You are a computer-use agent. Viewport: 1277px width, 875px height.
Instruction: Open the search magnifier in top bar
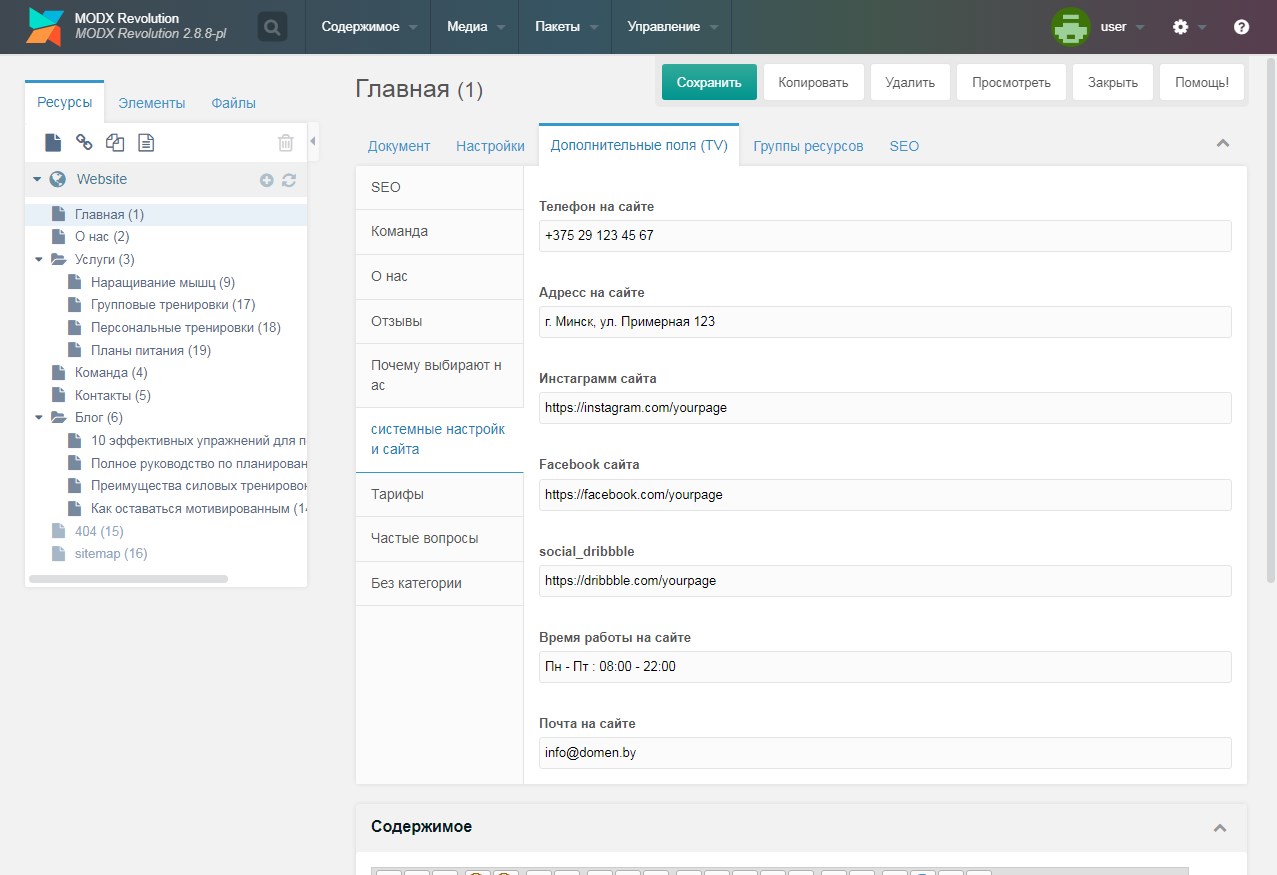(x=272, y=27)
